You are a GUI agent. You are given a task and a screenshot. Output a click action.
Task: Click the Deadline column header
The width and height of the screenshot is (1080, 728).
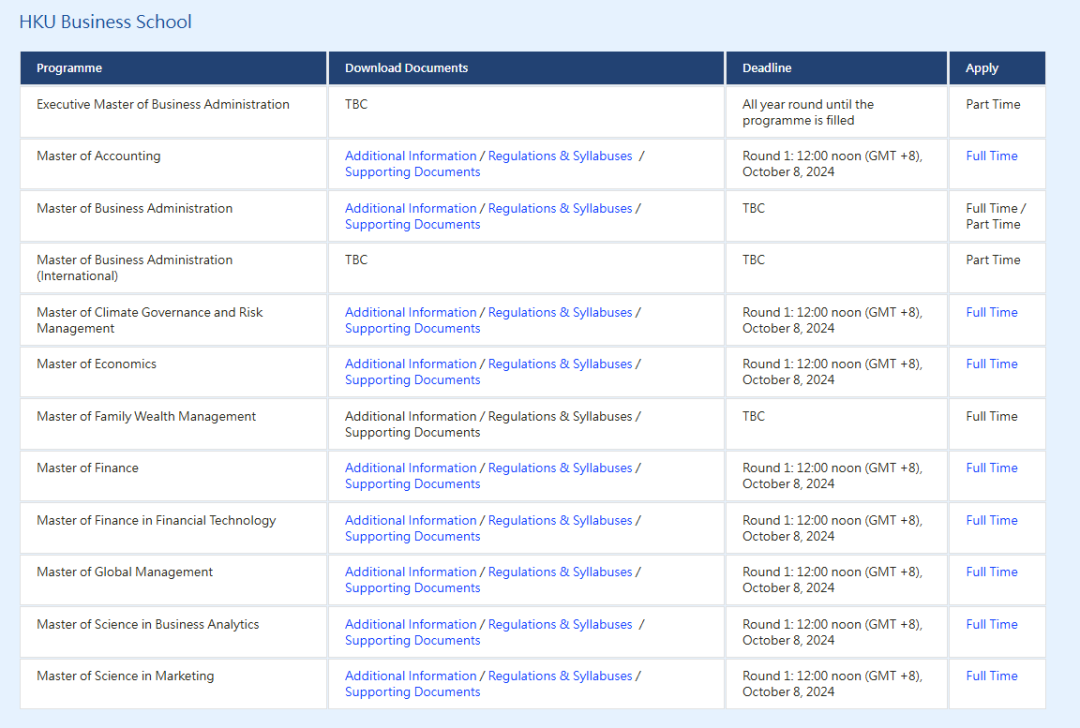point(766,68)
